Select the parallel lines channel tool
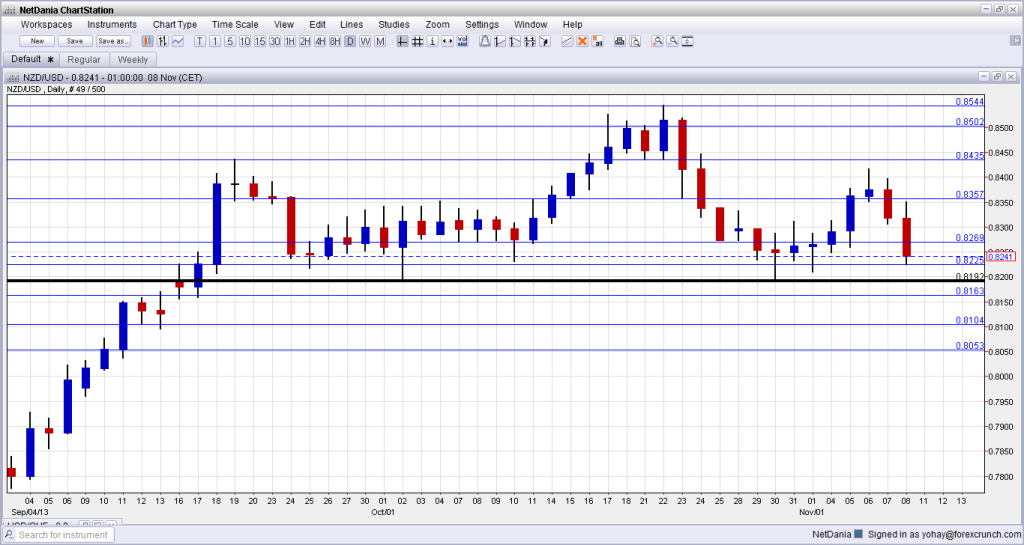 pyautogui.click(x=567, y=41)
